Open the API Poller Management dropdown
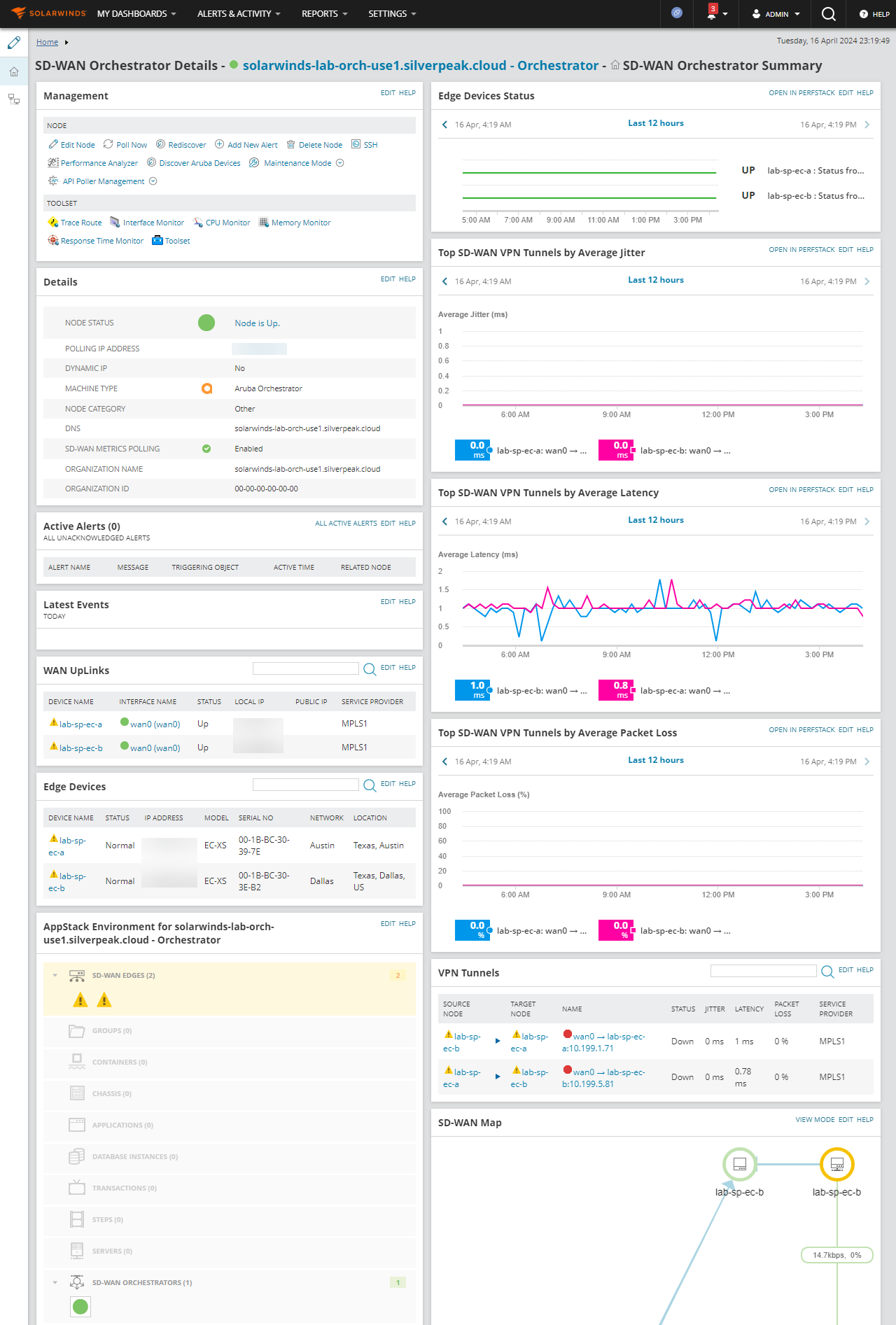The height and width of the screenshot is (1325, 896). click(153, 181)
